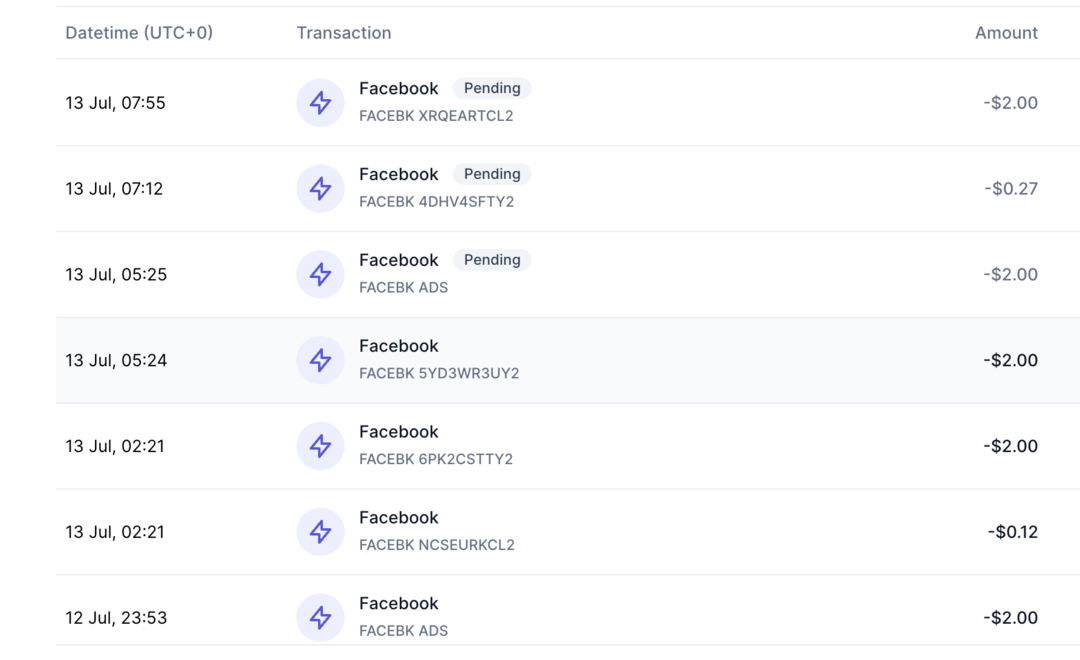Click the Transaction column header
The width and height of the screenshot is (1080, 660).
[x=343, y=33]
